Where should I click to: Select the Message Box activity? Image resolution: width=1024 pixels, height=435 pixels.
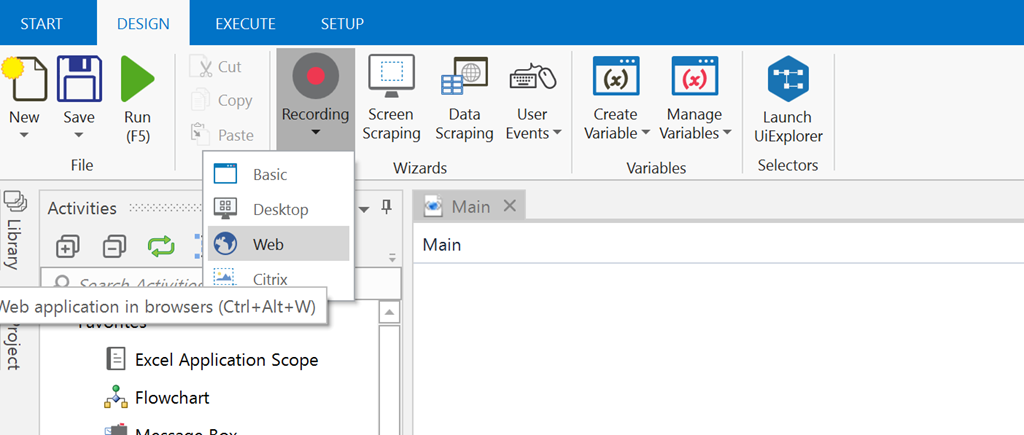(x=170, y=430)
